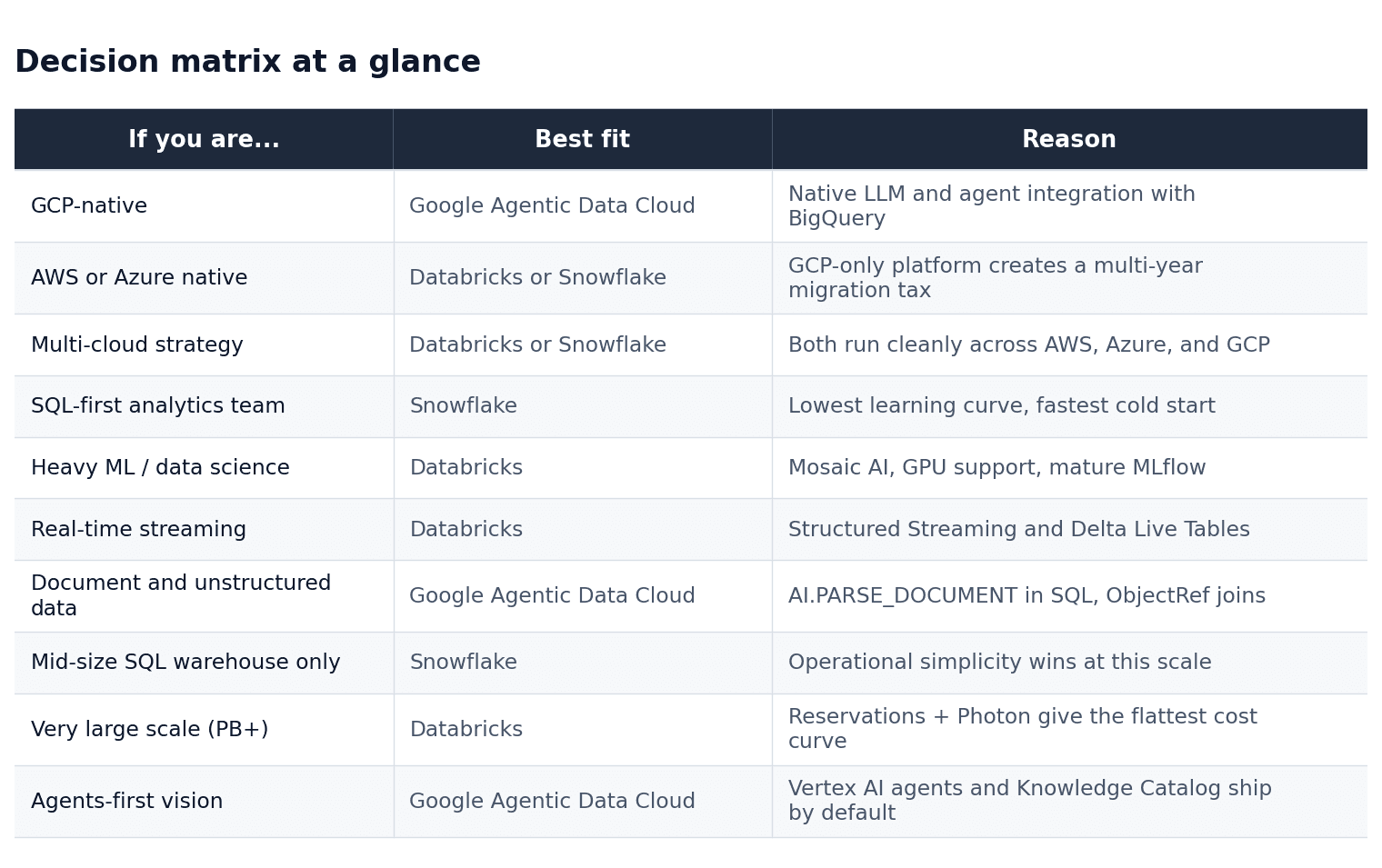Click Databricks in the Heavy ML row
This screenshot has height=868, width=1382.
pyautogui.click(x=466, y=468)
